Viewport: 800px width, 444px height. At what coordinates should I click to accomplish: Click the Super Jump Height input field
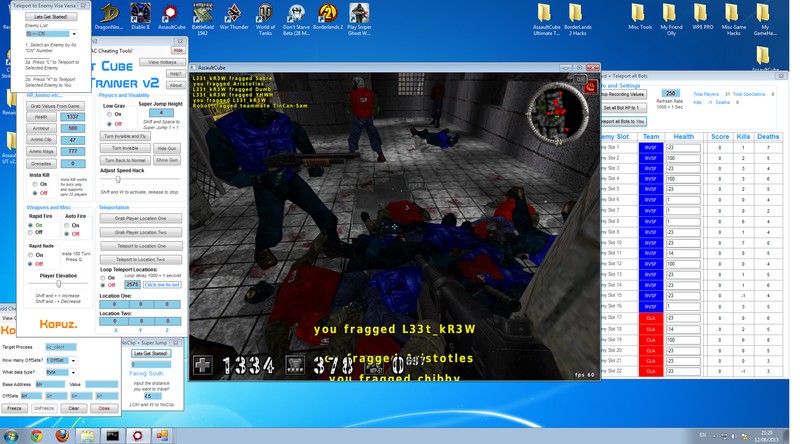pos(161,113)
